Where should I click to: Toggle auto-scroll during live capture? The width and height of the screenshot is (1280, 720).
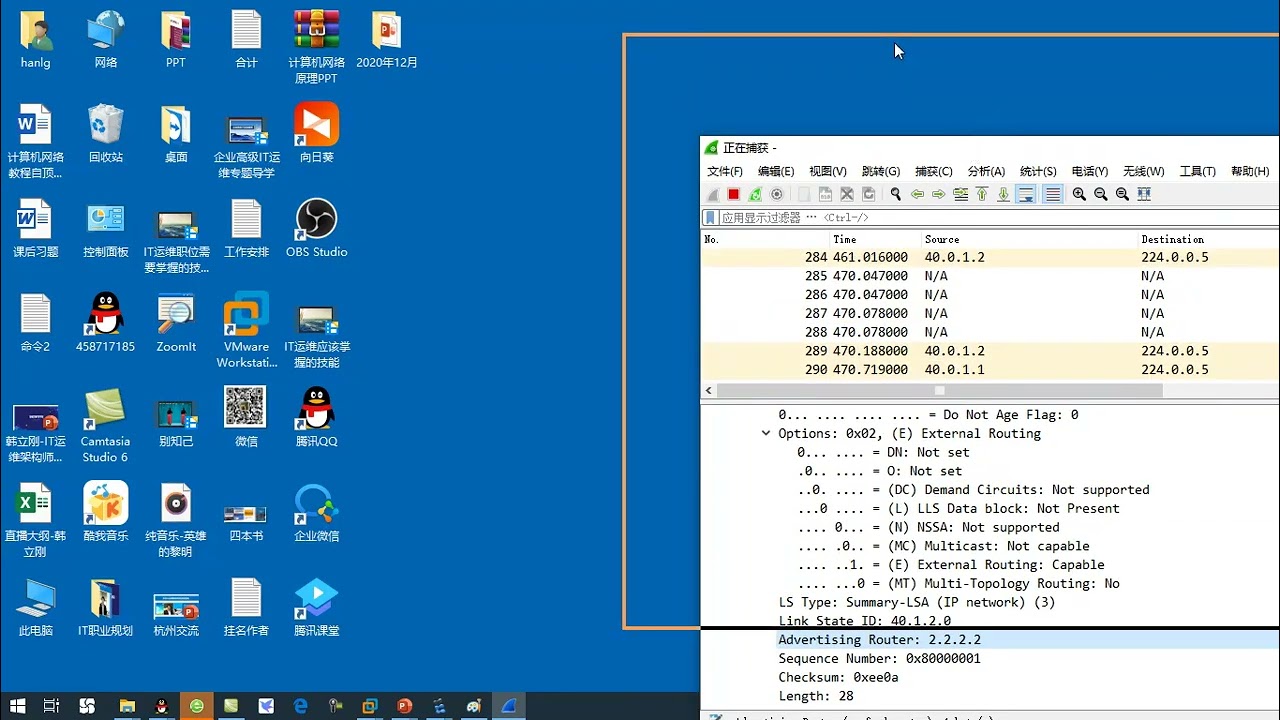(x=1026, y=194)
